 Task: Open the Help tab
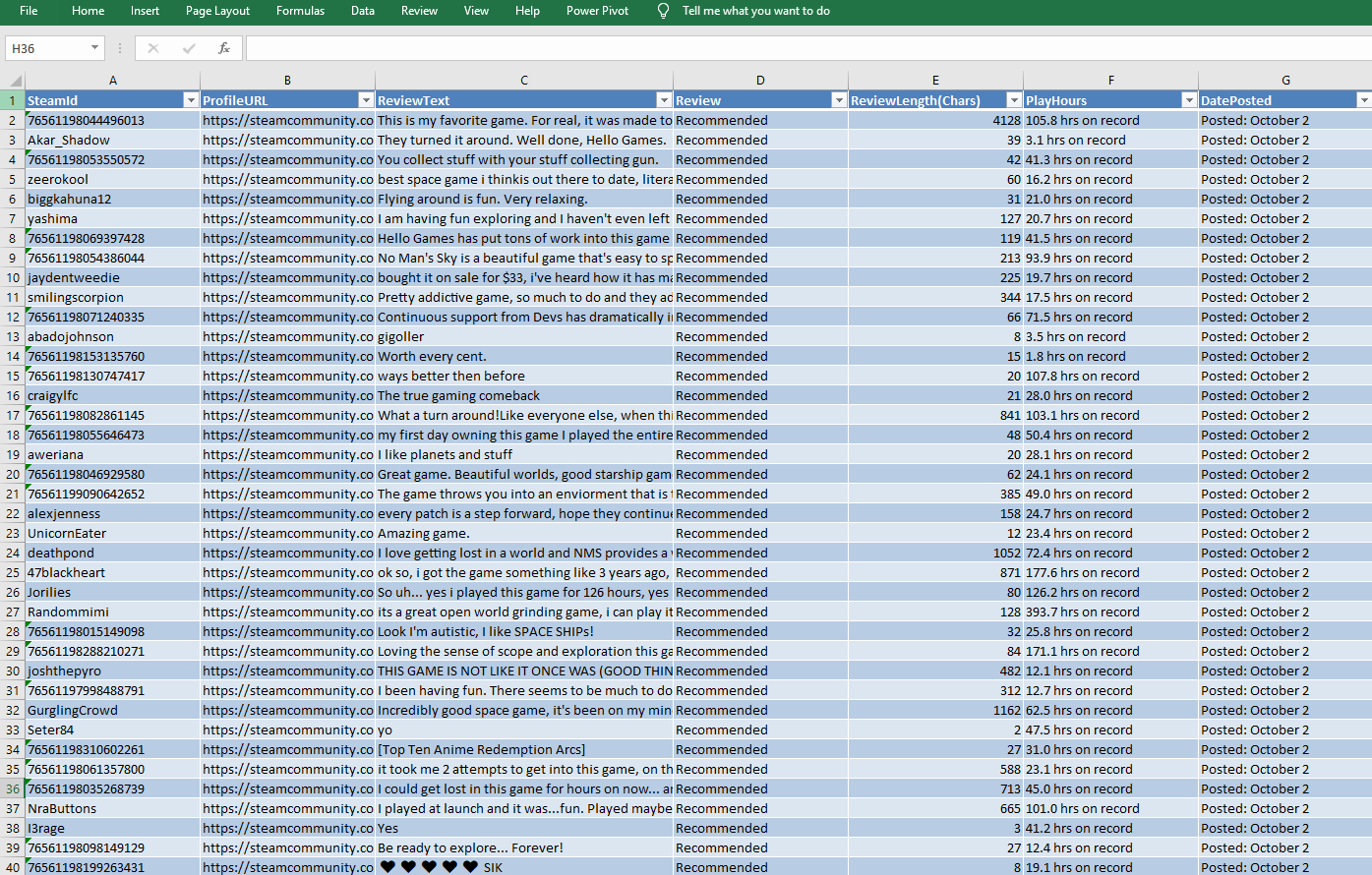[x=527, y=11]
